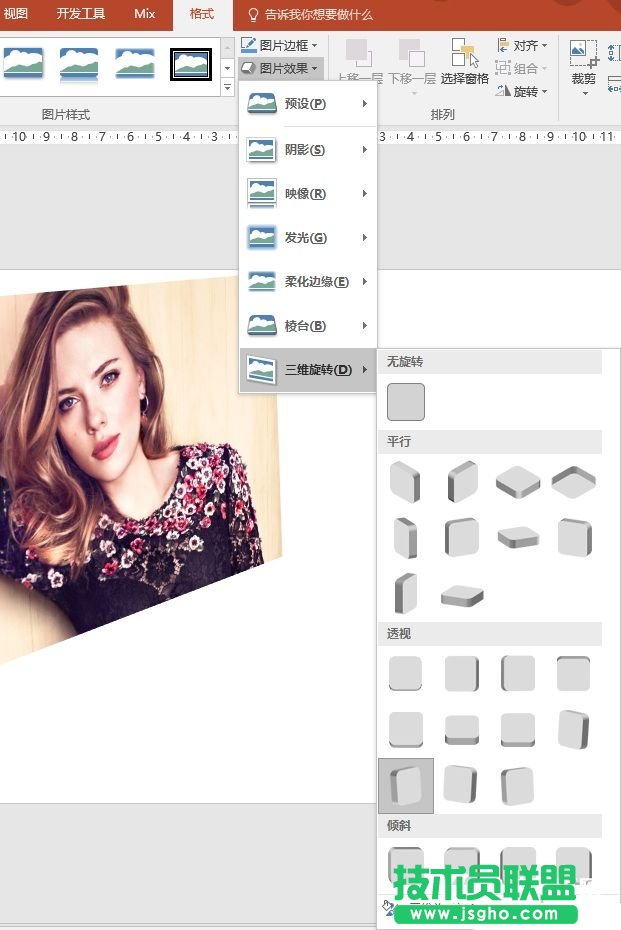Image resolution: width=621 pixels, height=930 pixels.
Task: Select the no-rotation preset under 无旋转
Action: pos(406,402)
